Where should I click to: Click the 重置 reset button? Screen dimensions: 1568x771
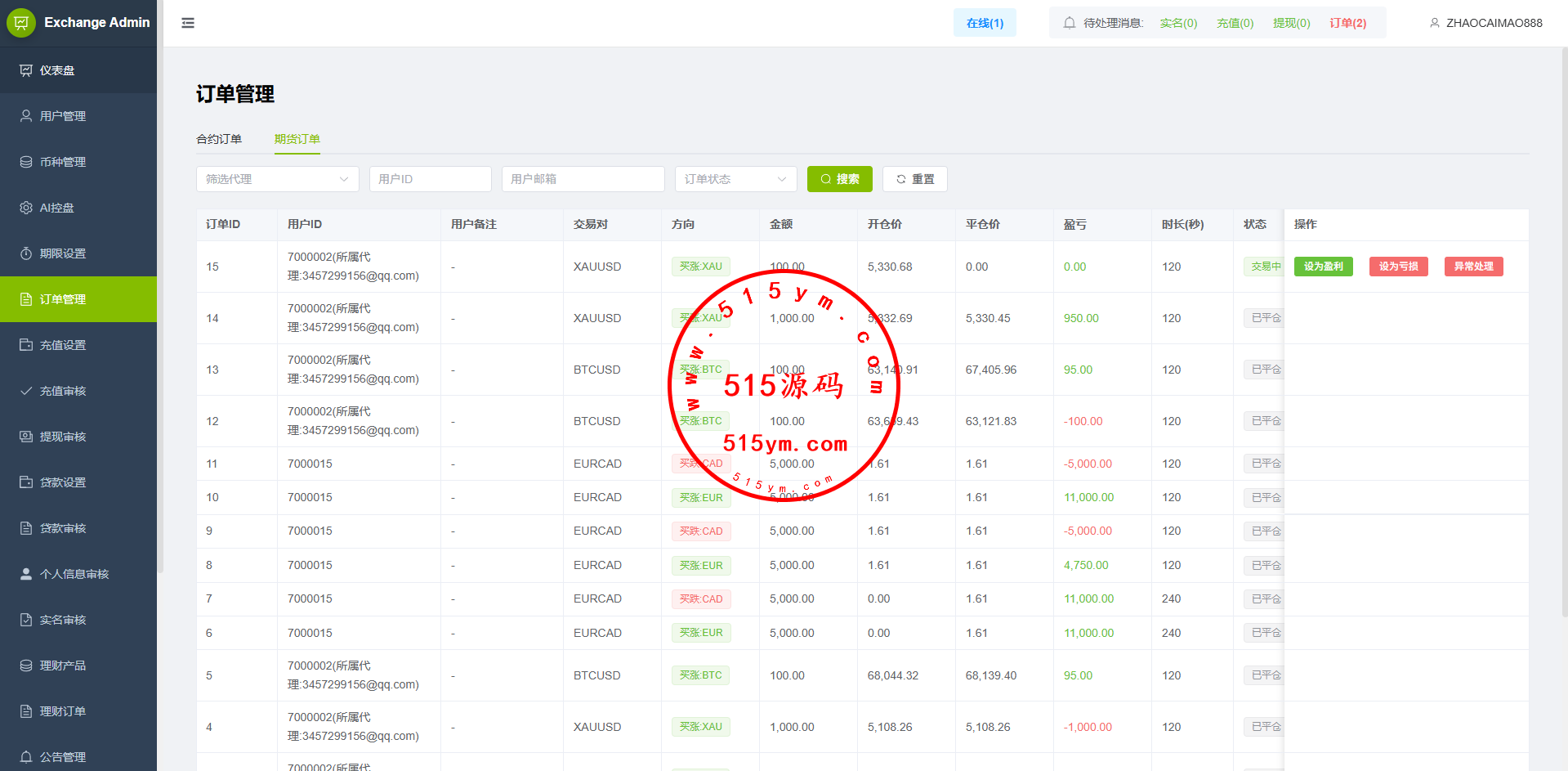[x=914, y=179]
